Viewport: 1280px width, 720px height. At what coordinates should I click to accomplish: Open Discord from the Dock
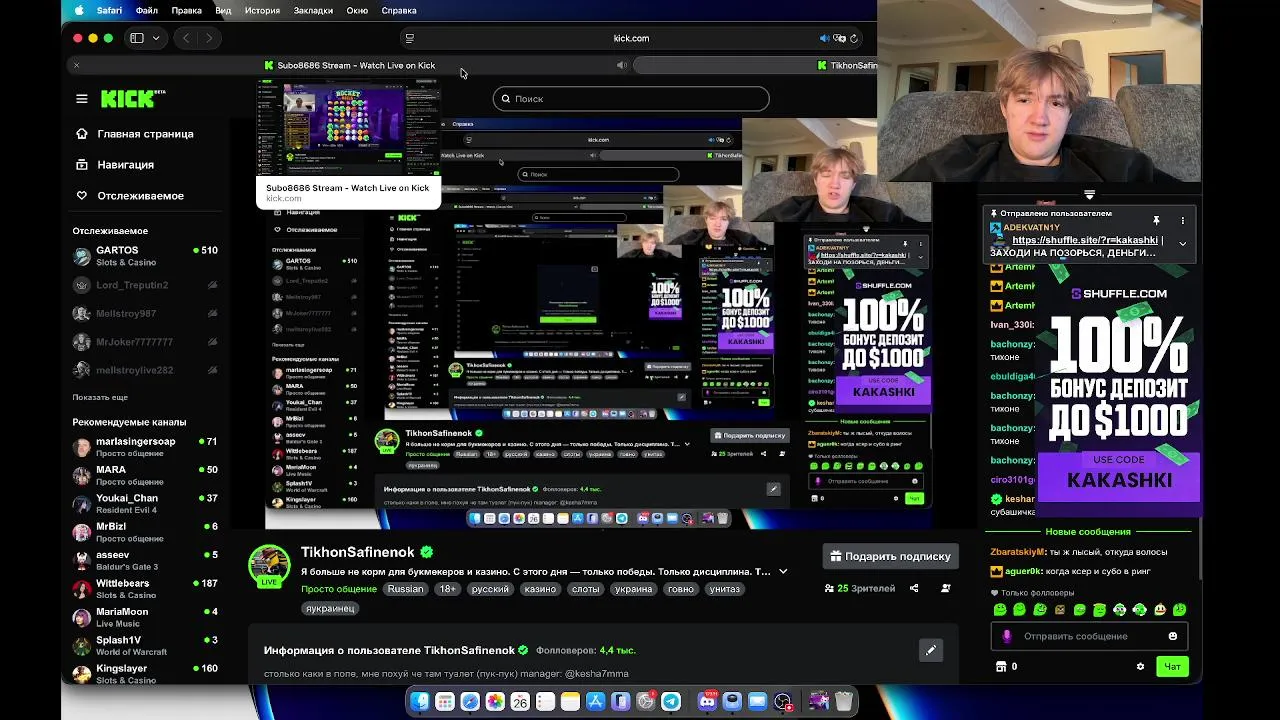pos(708,702)
